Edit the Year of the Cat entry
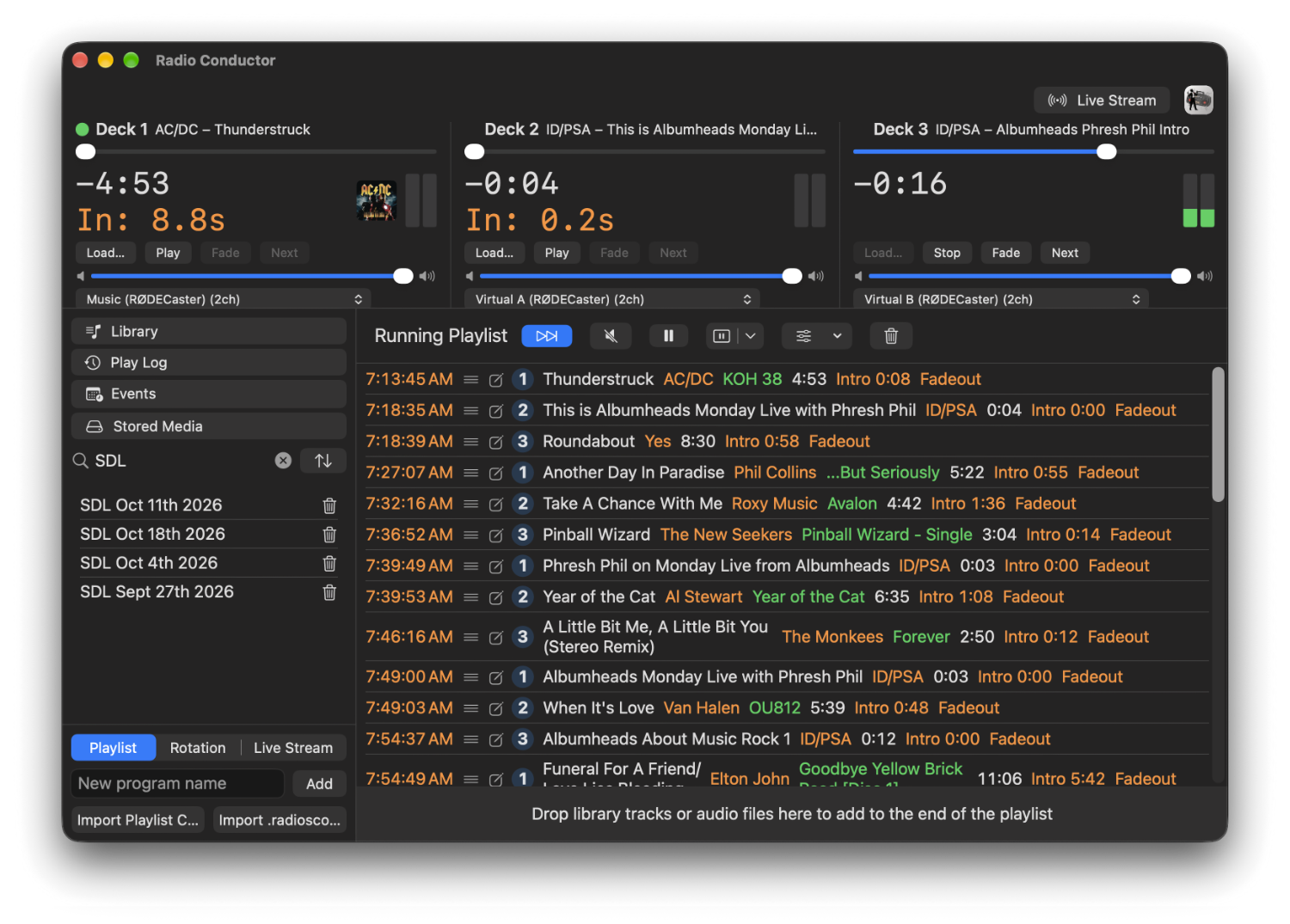Screen dimensions: 1290x924 [496, 597]
